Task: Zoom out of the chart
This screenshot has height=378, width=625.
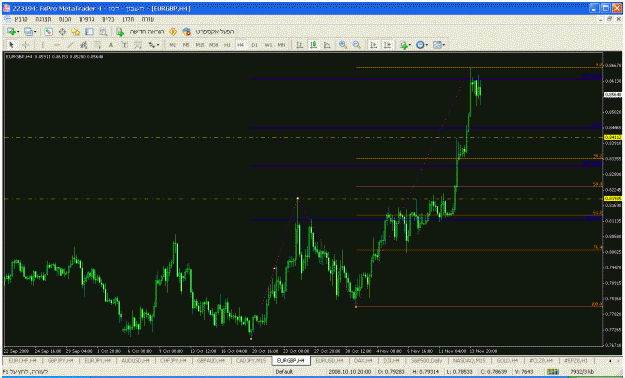Action: coord(357,45)
